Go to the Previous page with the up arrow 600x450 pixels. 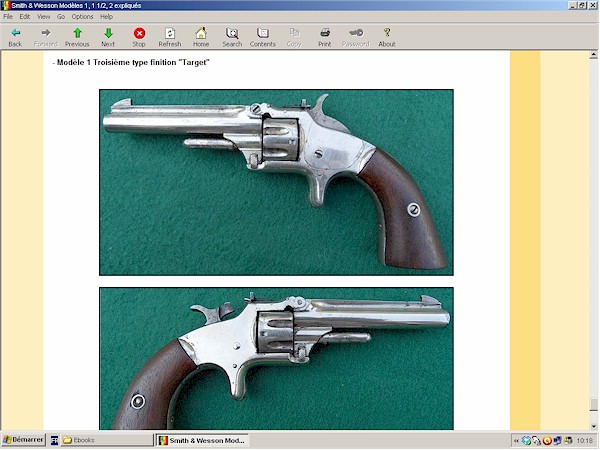tap(77, 37)
